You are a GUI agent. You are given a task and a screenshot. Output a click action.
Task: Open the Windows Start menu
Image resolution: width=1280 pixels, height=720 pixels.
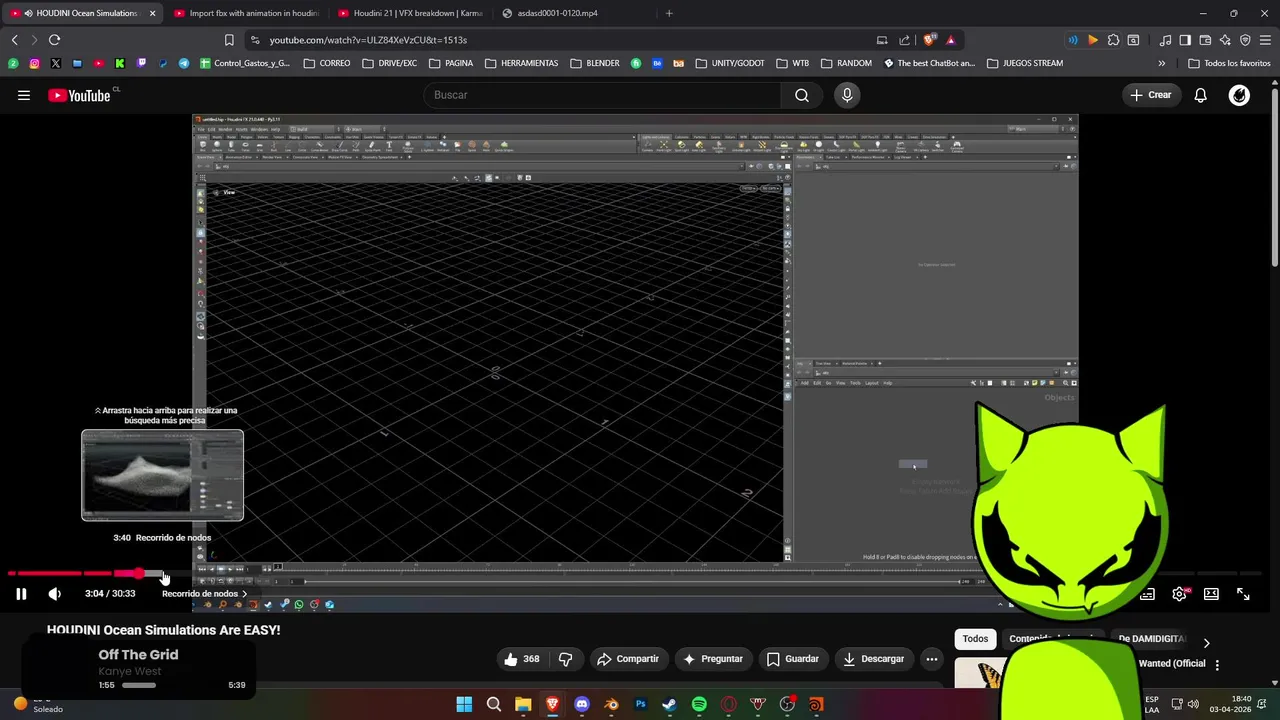pyautogui.click(x=464, y=704)
